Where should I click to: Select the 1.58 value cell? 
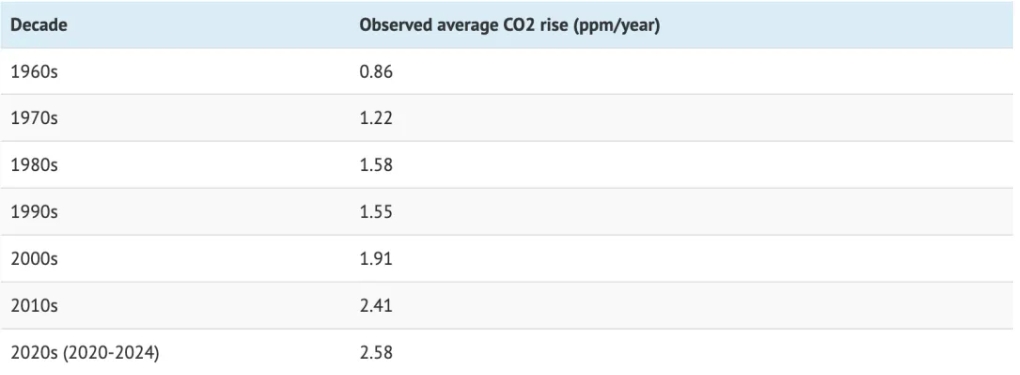(685, 165)
